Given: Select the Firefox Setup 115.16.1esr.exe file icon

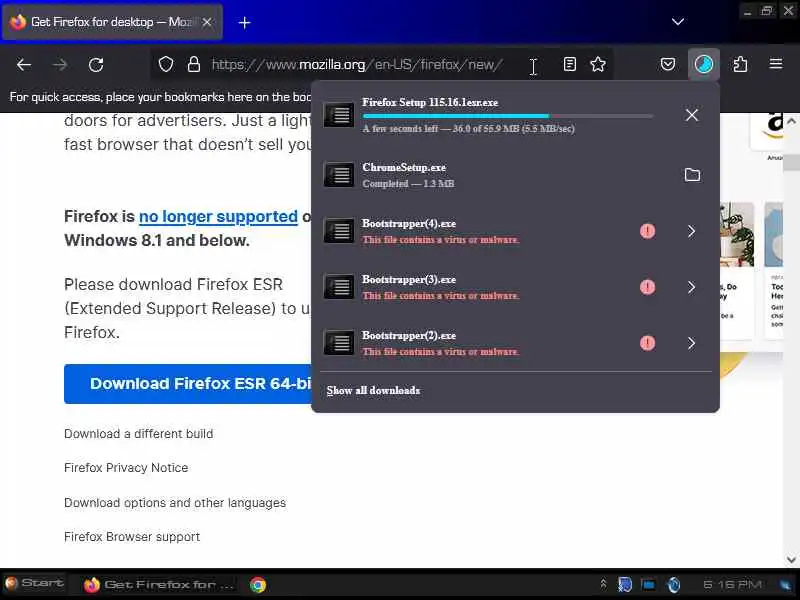Looking at the screenshot, I should [x=339, y=115].
